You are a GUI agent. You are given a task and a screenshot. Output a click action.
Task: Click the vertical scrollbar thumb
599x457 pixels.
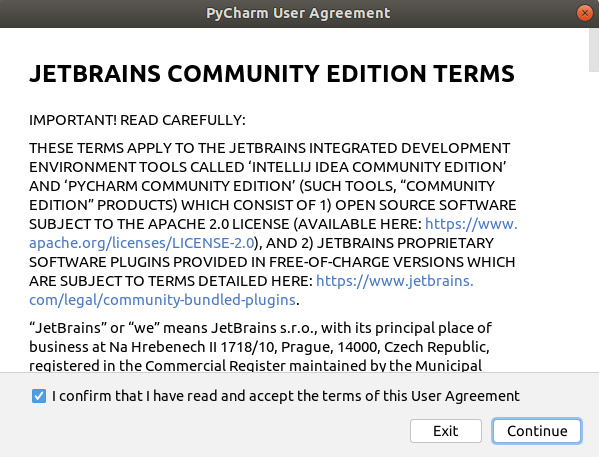(x=594, y=50)
